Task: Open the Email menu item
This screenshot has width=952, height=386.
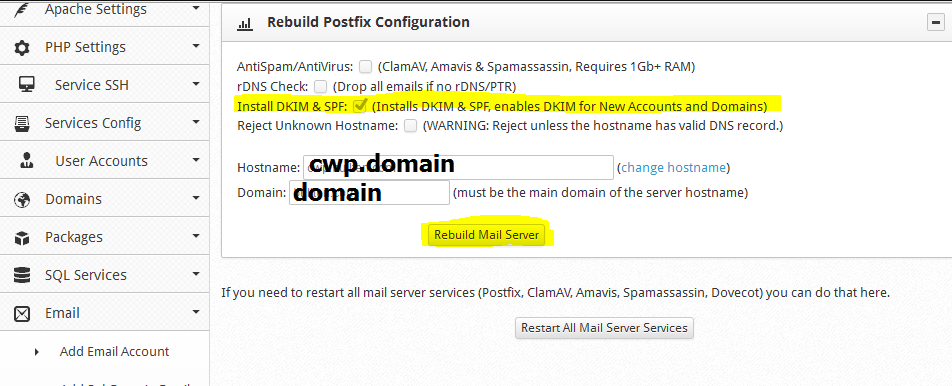Action: [104, 313]
